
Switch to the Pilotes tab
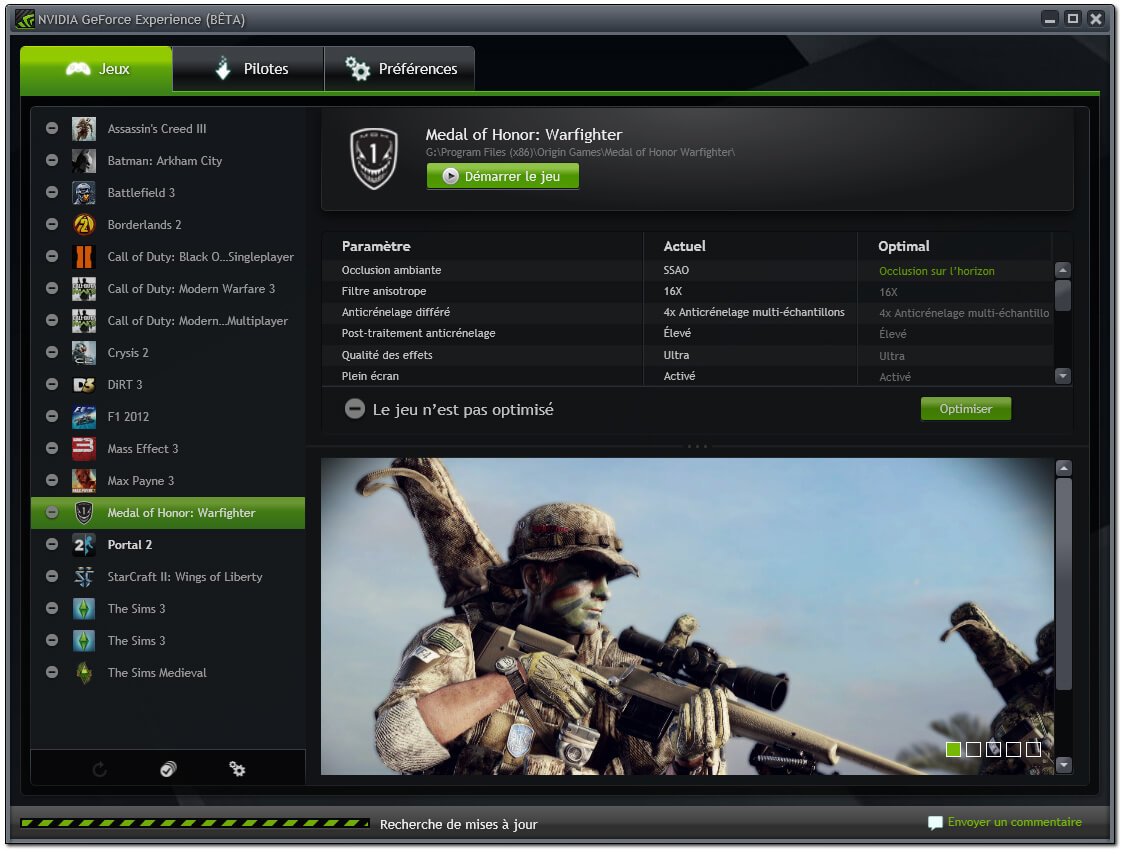(249, 69)
